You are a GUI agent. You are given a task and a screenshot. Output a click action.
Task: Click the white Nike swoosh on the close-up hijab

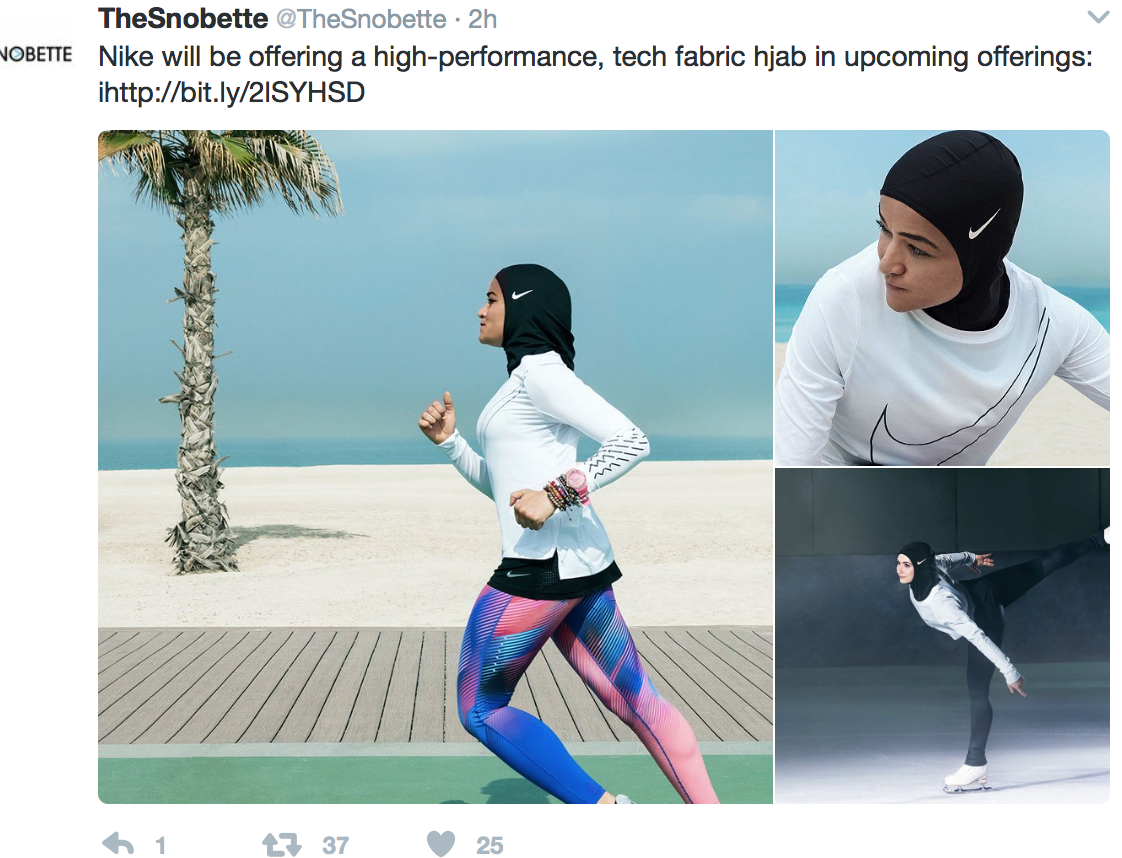click(985, 224)
